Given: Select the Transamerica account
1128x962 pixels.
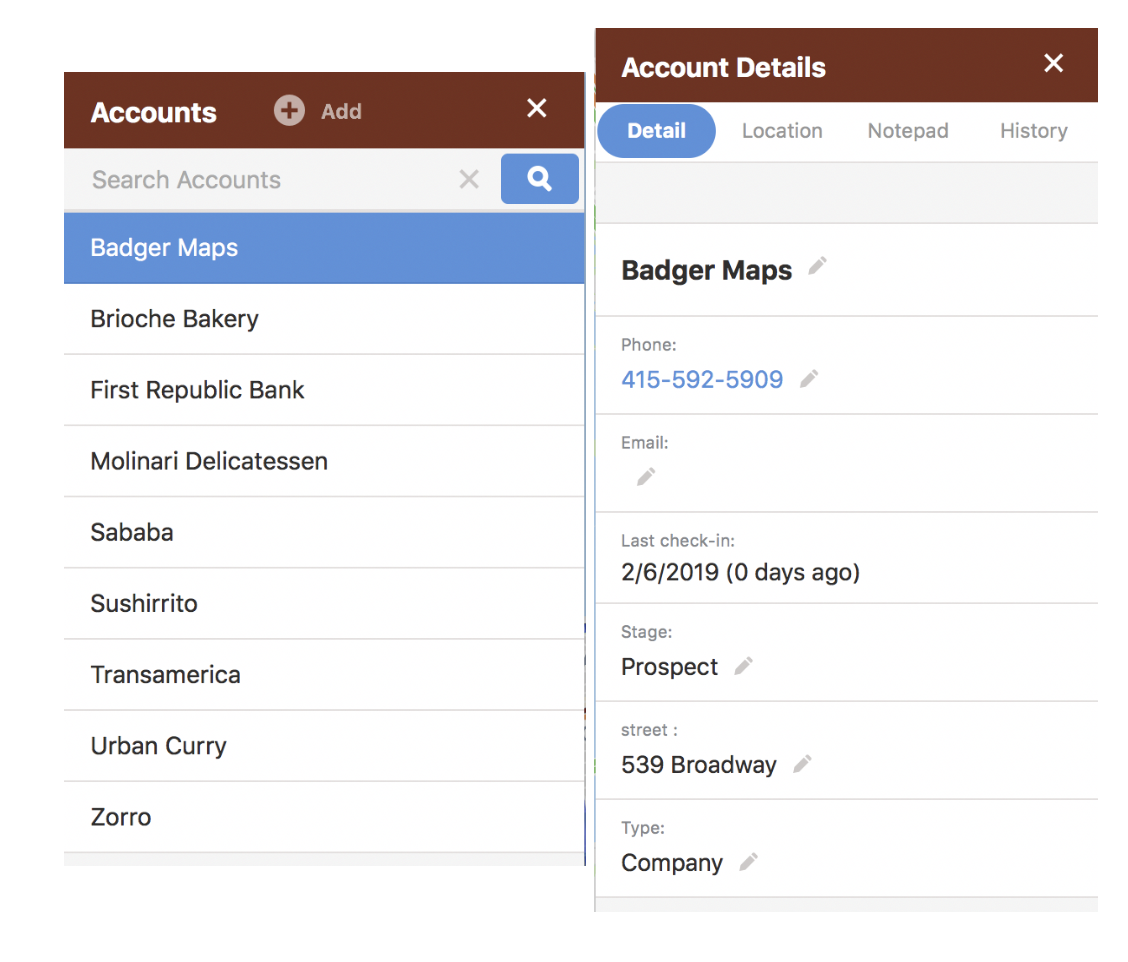Looking at the screenshot, I should pyautogui.click(x=324, y=675).
